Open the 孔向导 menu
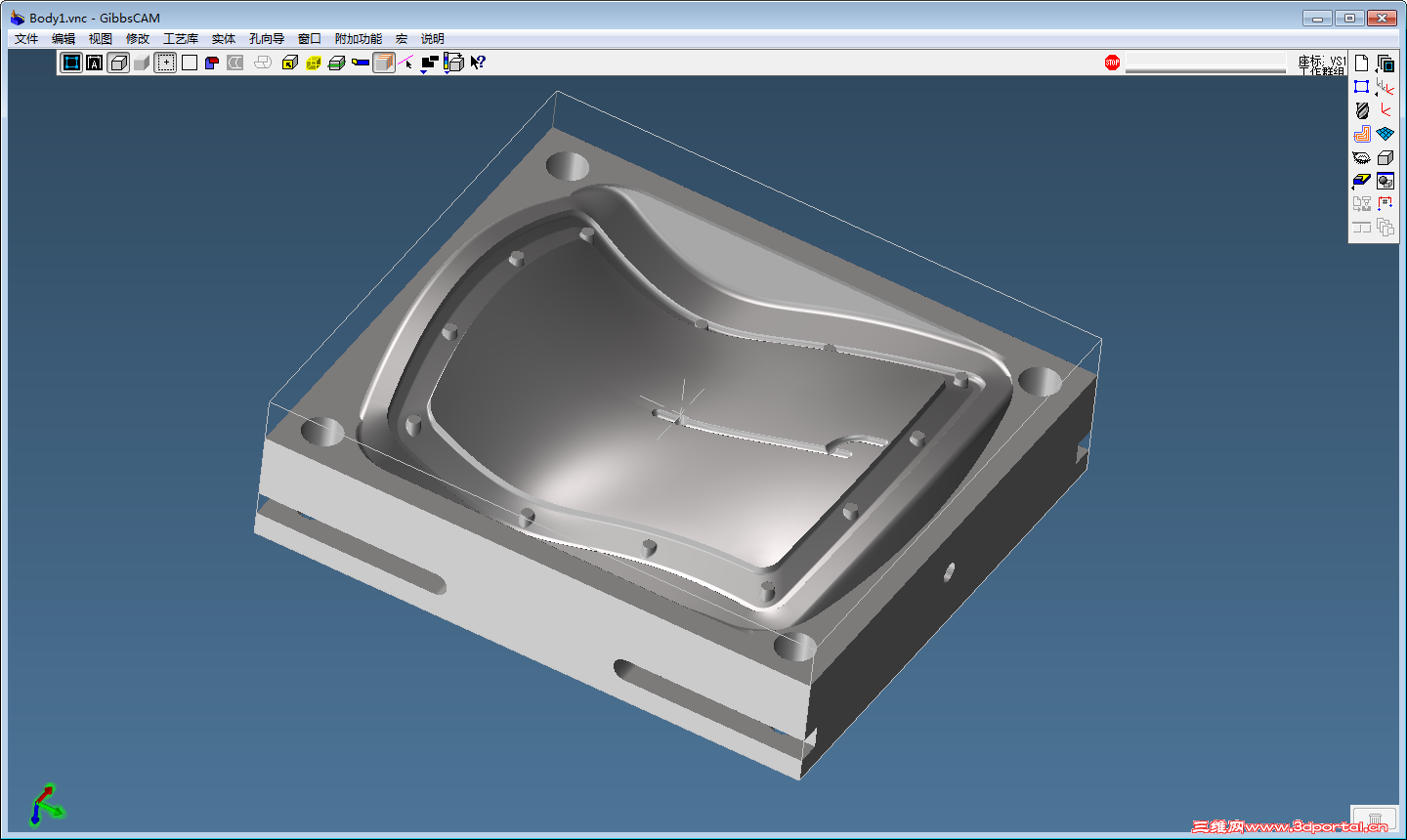The width and height of the screenshot is (1407, 840). (x=267, y=39)
